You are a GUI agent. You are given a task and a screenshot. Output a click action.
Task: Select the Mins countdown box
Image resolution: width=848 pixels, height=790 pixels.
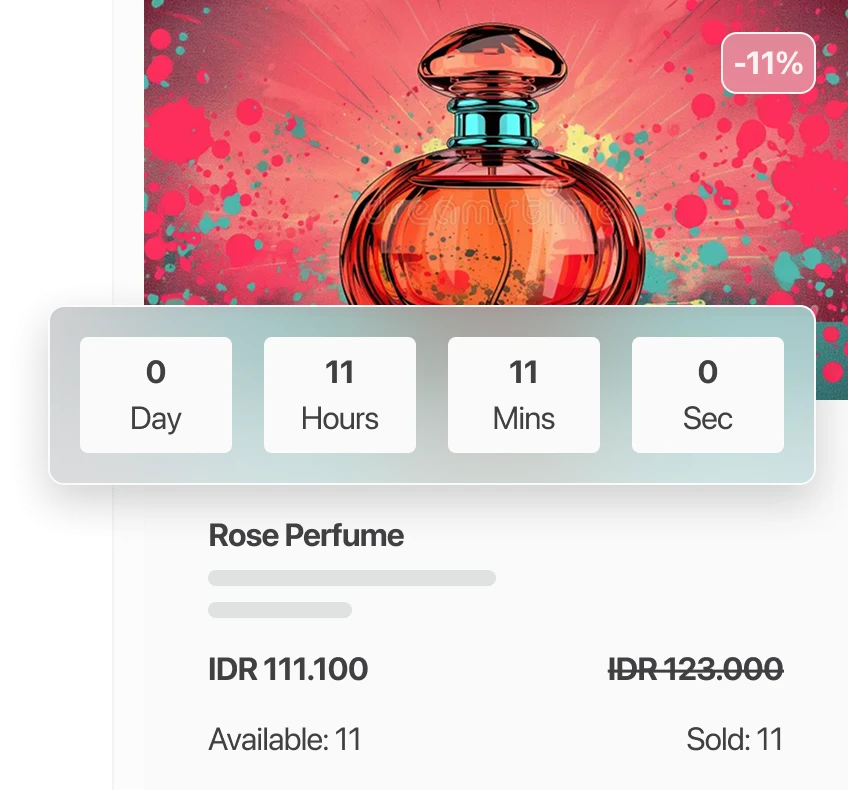pos(524,395)
